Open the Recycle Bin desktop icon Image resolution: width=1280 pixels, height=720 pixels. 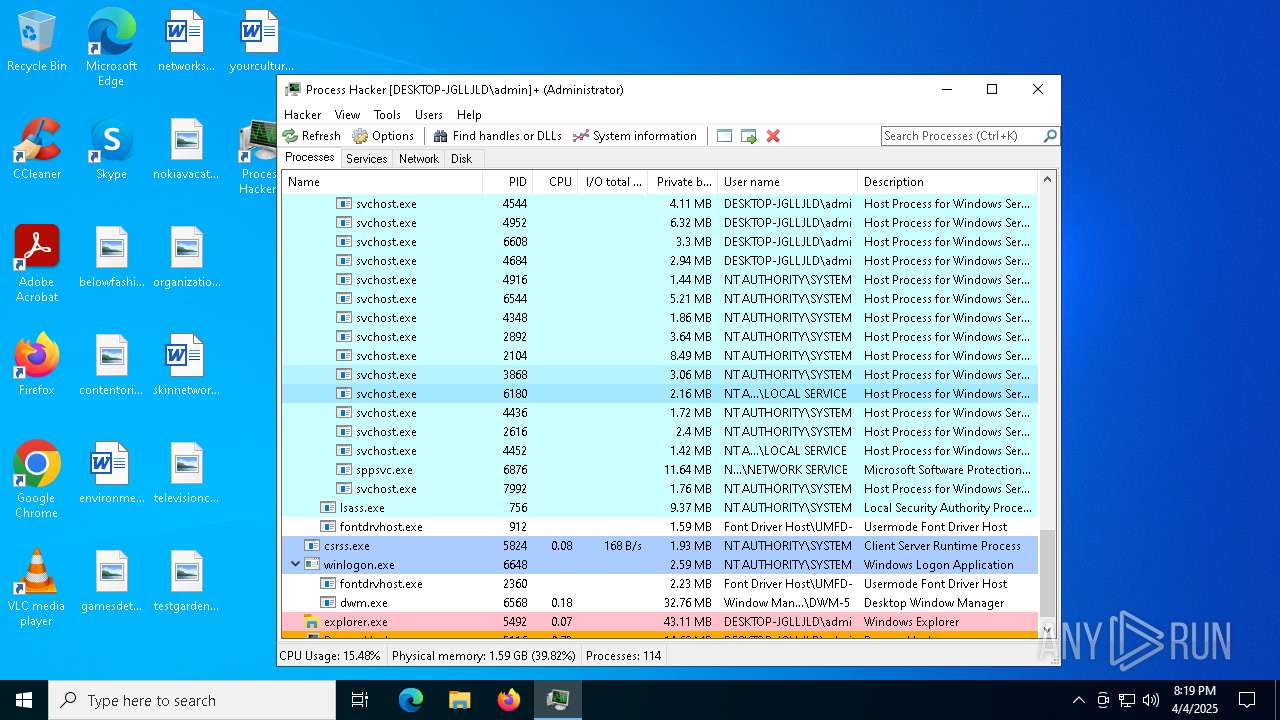click(x=37, y=42)
